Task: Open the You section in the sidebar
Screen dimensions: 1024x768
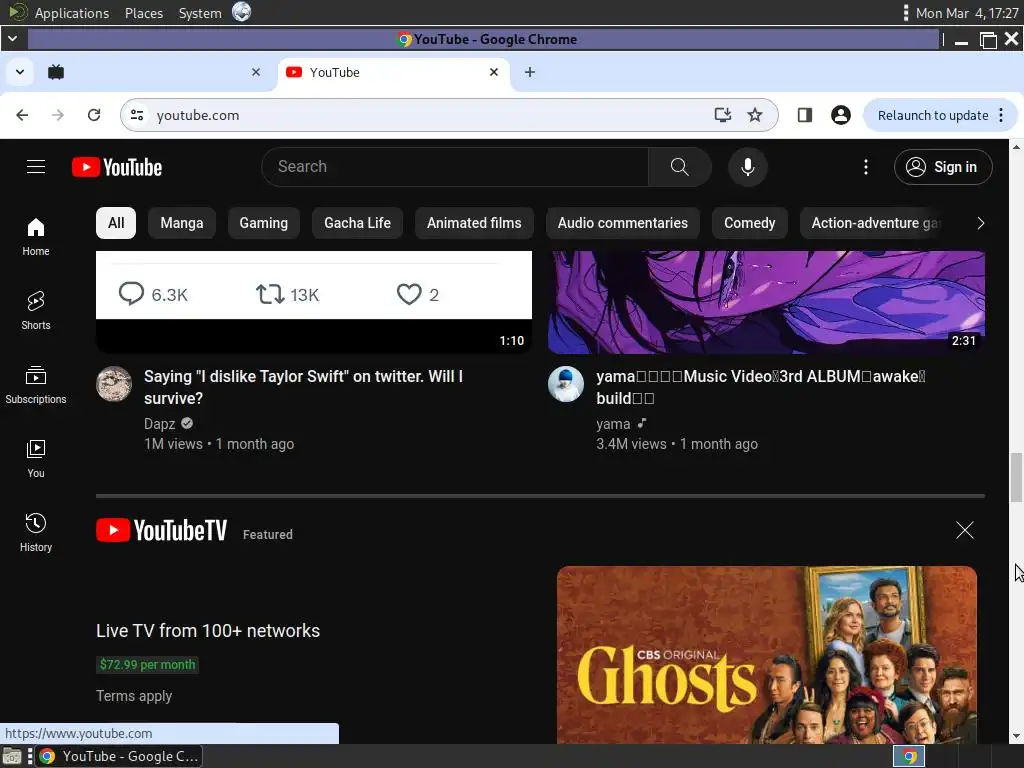Action: pyautogui.click(x=36, y=459)
